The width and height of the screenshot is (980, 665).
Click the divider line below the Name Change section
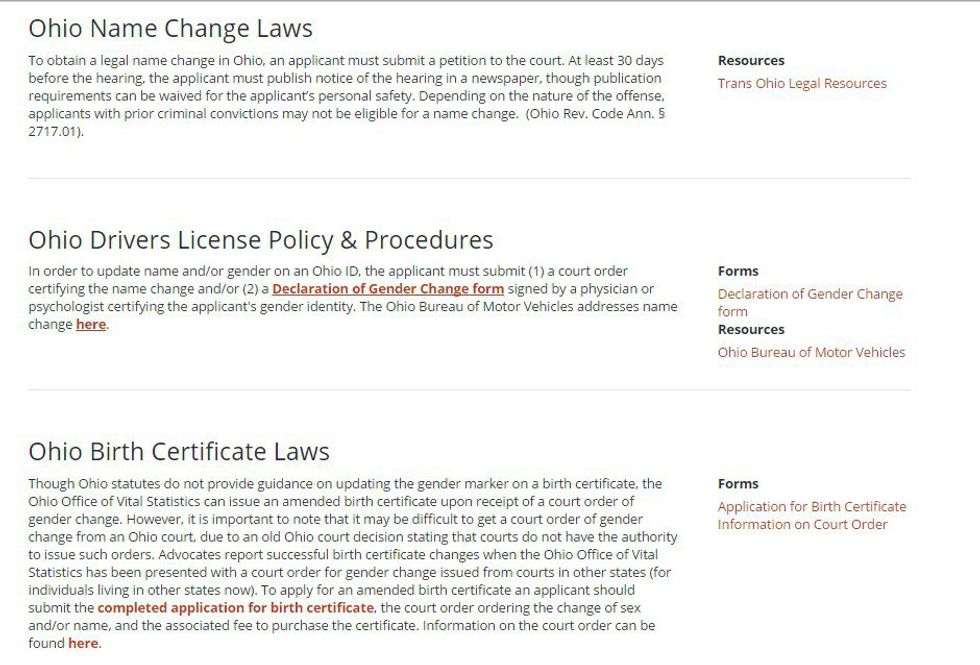click(469, 179)
